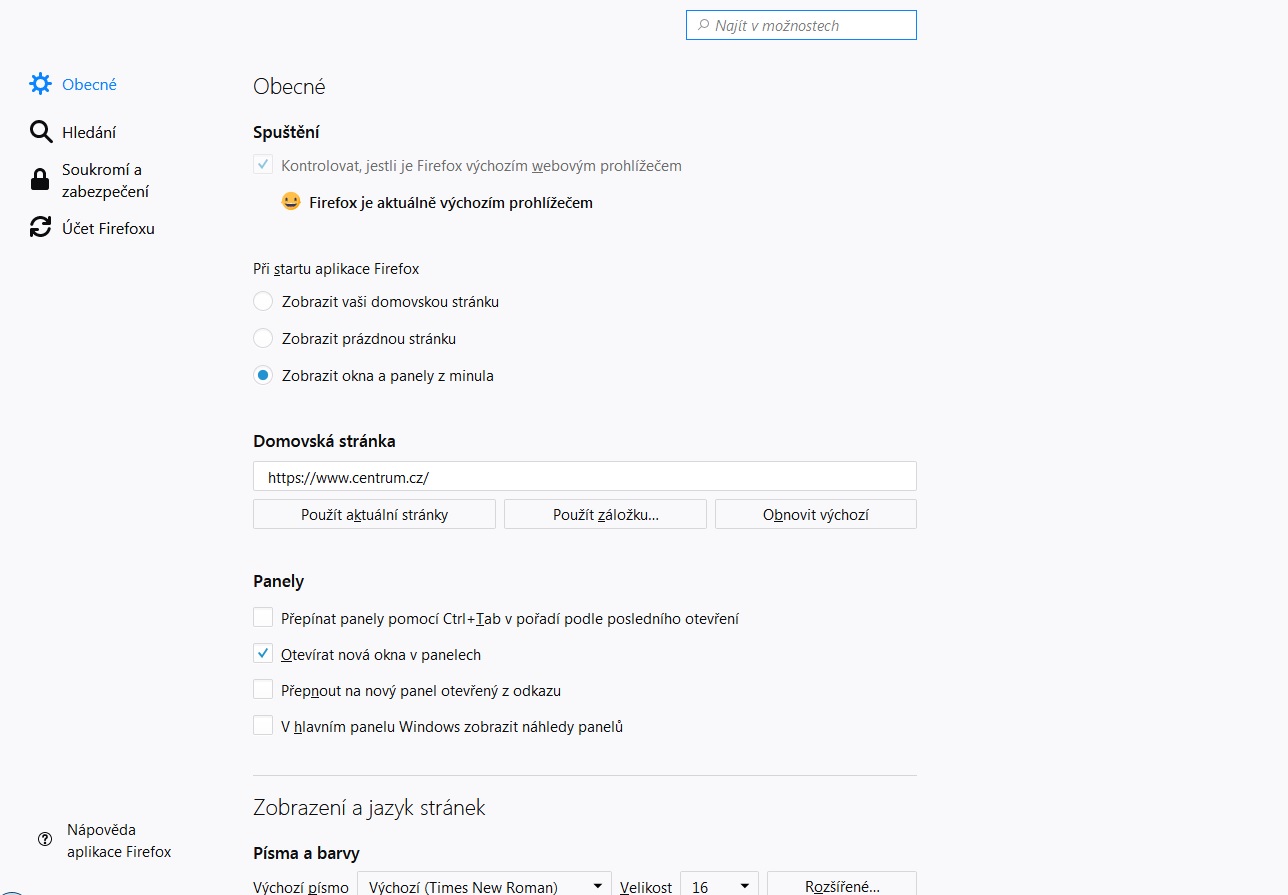Enable Ctrl+Tab panel switching checkbox

coord(263,617)
